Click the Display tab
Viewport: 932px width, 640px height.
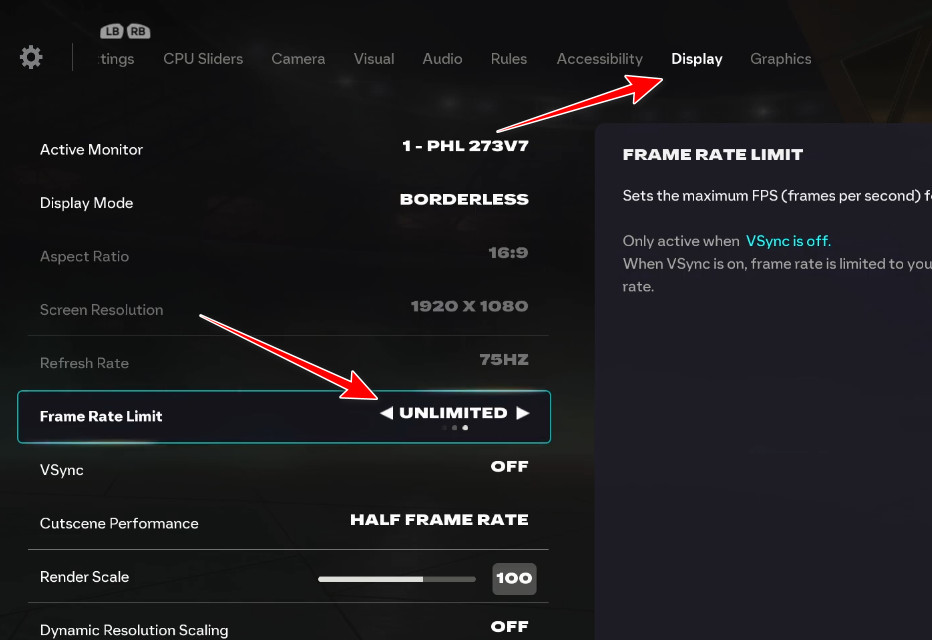(696, 59)
